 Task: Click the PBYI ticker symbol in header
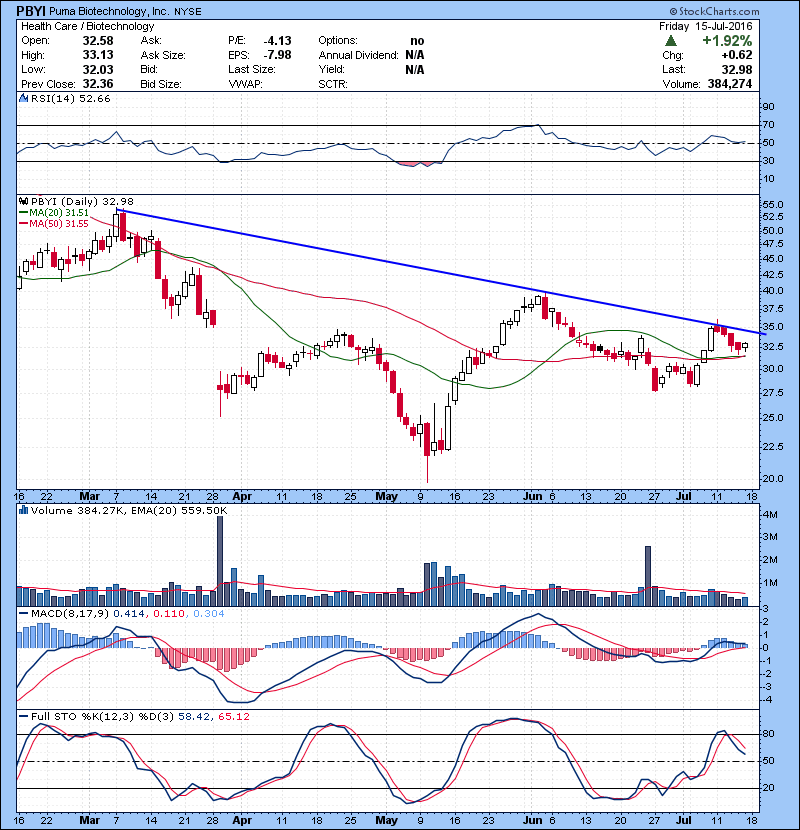[x=31, y=11]
